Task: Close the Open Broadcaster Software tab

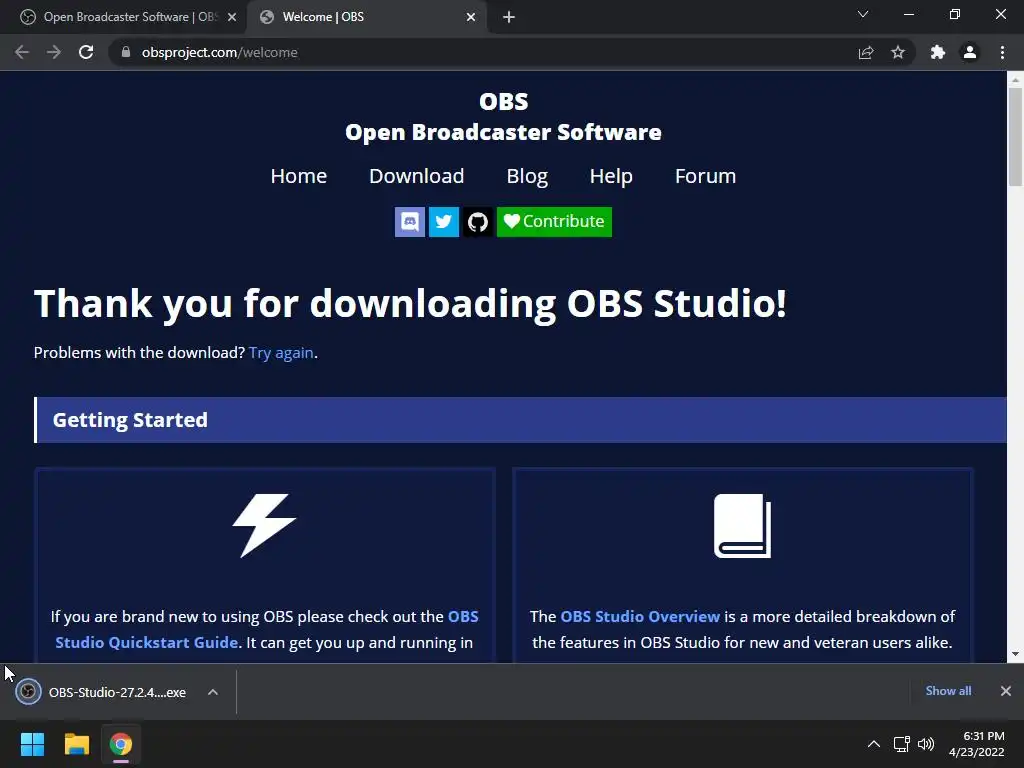Action: pyautogui.click(x=232, y=17)
